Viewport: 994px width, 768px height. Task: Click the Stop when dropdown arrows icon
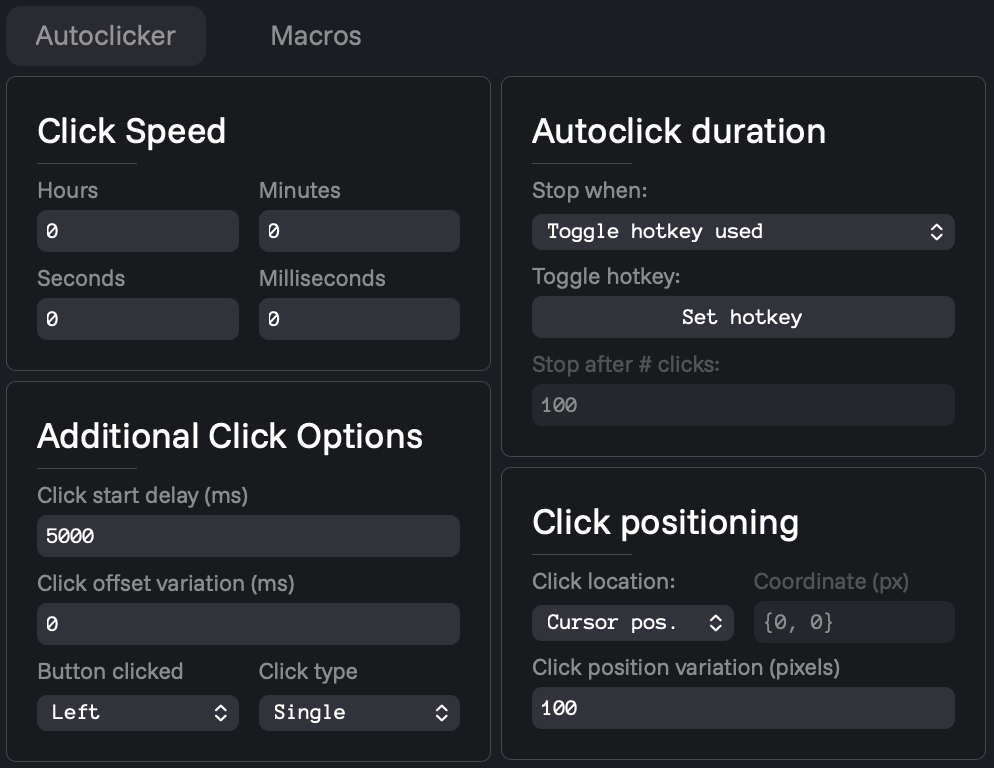[936, 232]
